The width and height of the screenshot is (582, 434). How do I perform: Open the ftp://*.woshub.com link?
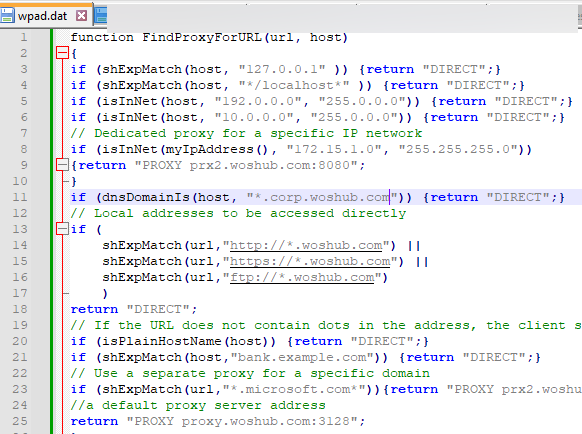[x=302, y=277]
